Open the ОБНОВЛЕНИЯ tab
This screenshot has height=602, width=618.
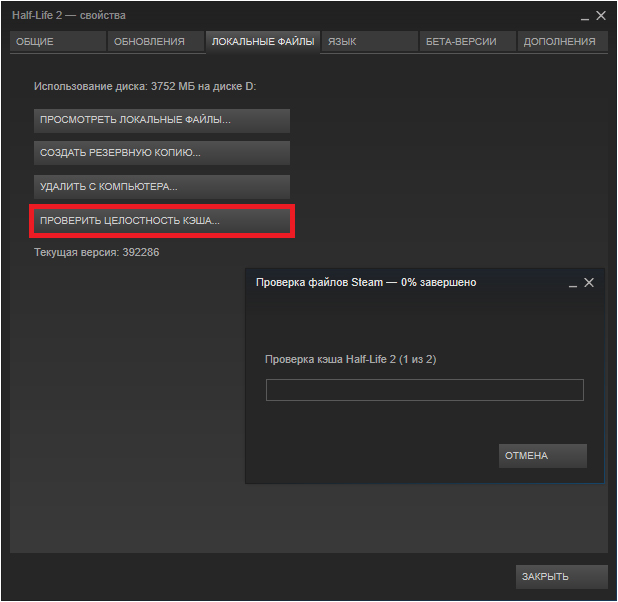click(156, 41)
